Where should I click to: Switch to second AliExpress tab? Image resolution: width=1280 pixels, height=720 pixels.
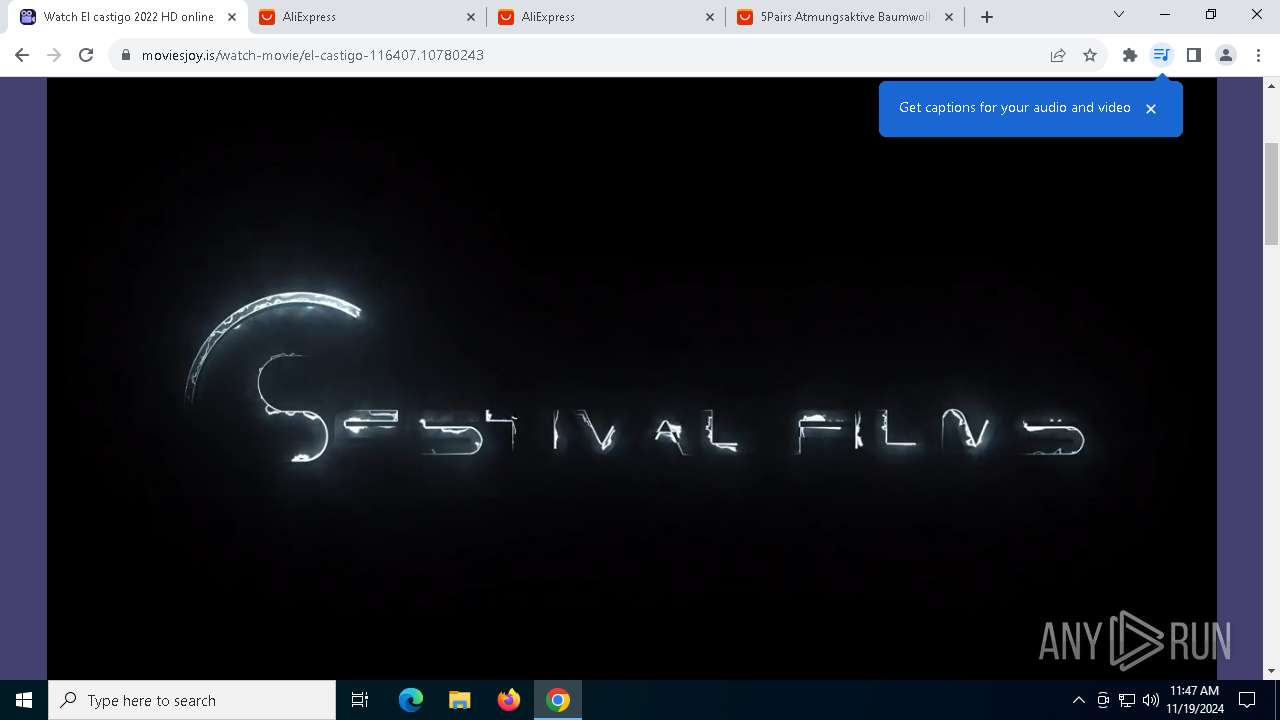point(607,17)
